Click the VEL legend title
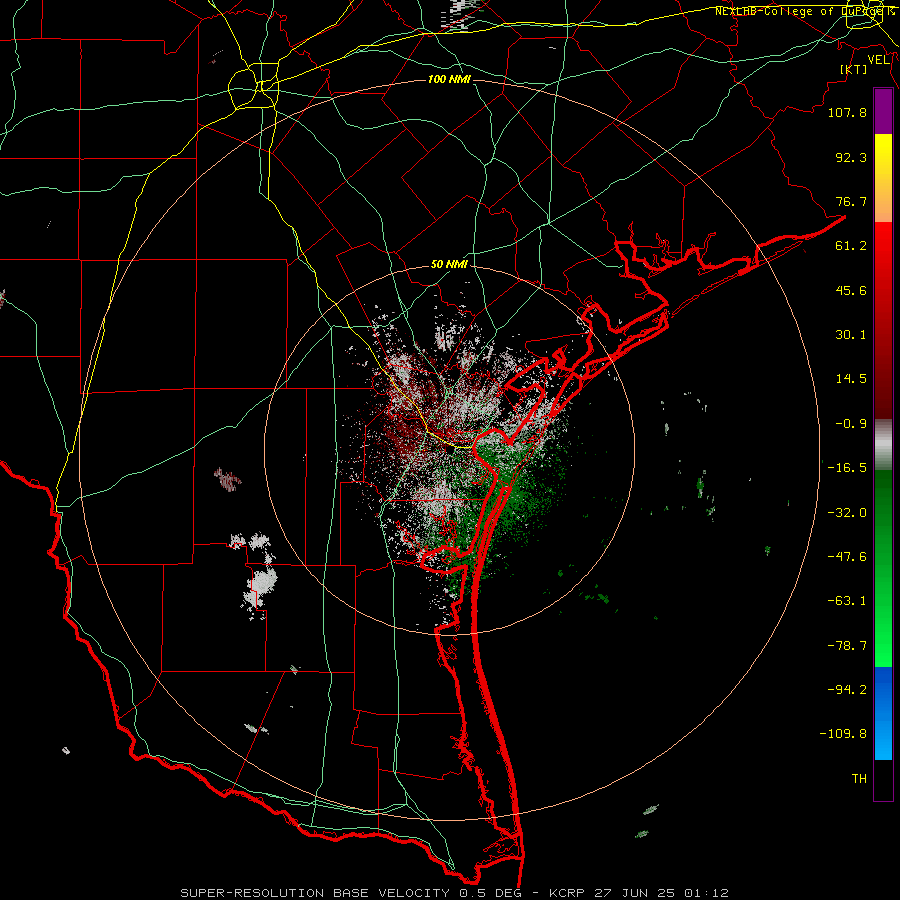The height and width of the screenshot is (900, 900). pos(879,59)
